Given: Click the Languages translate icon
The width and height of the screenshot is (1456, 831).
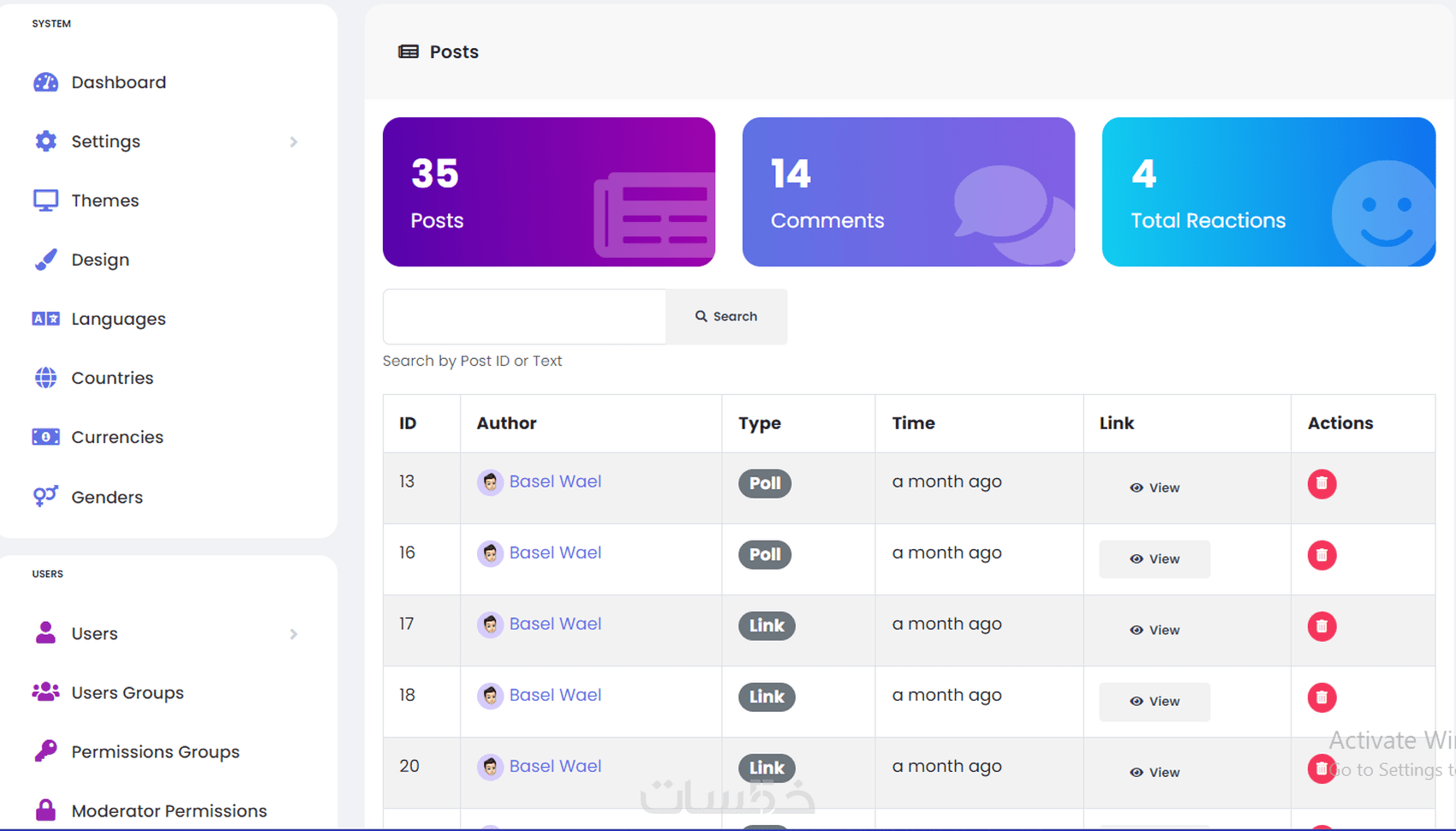Looking at the screenshot, I should tap(45, 319).
